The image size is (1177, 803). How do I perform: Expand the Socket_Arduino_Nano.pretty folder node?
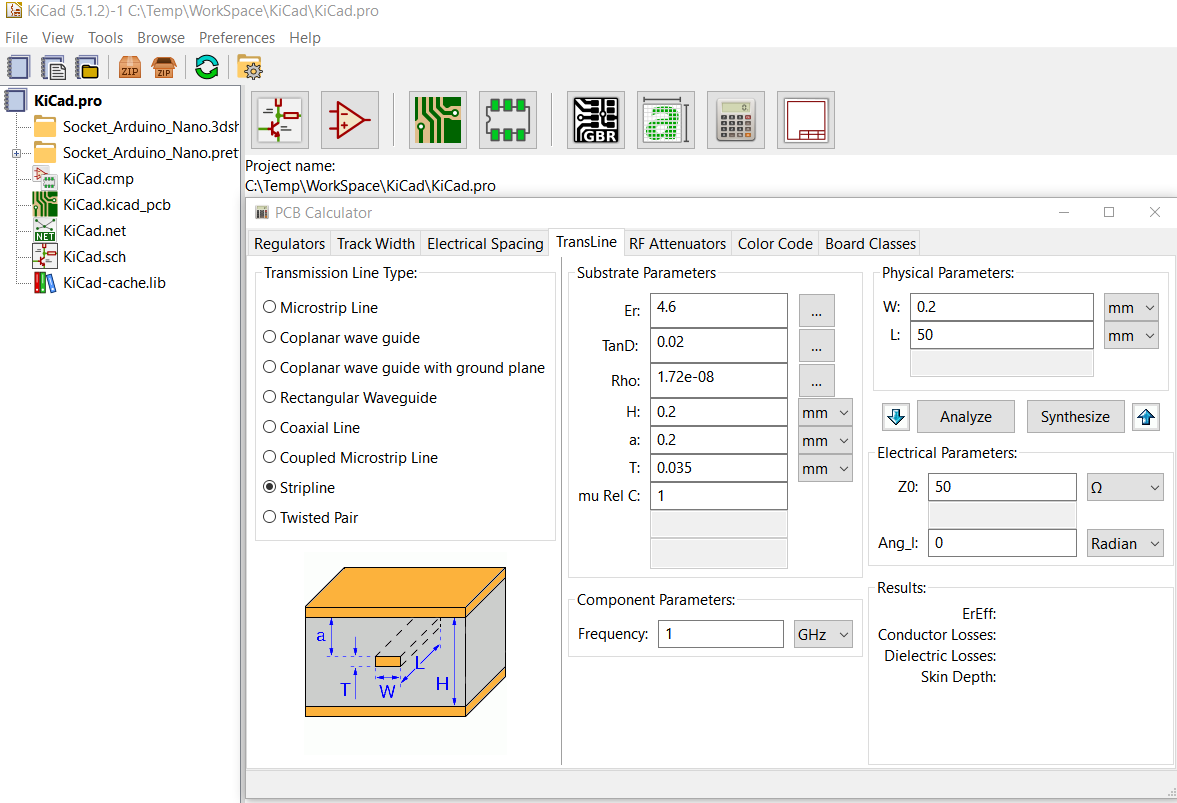(16, 153)
